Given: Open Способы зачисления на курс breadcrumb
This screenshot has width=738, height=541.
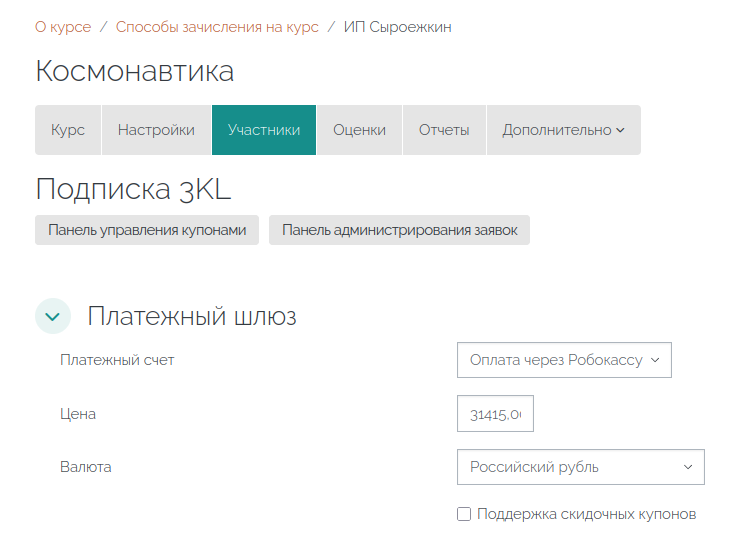Looking at the screenshot, I should pos(217,27).
